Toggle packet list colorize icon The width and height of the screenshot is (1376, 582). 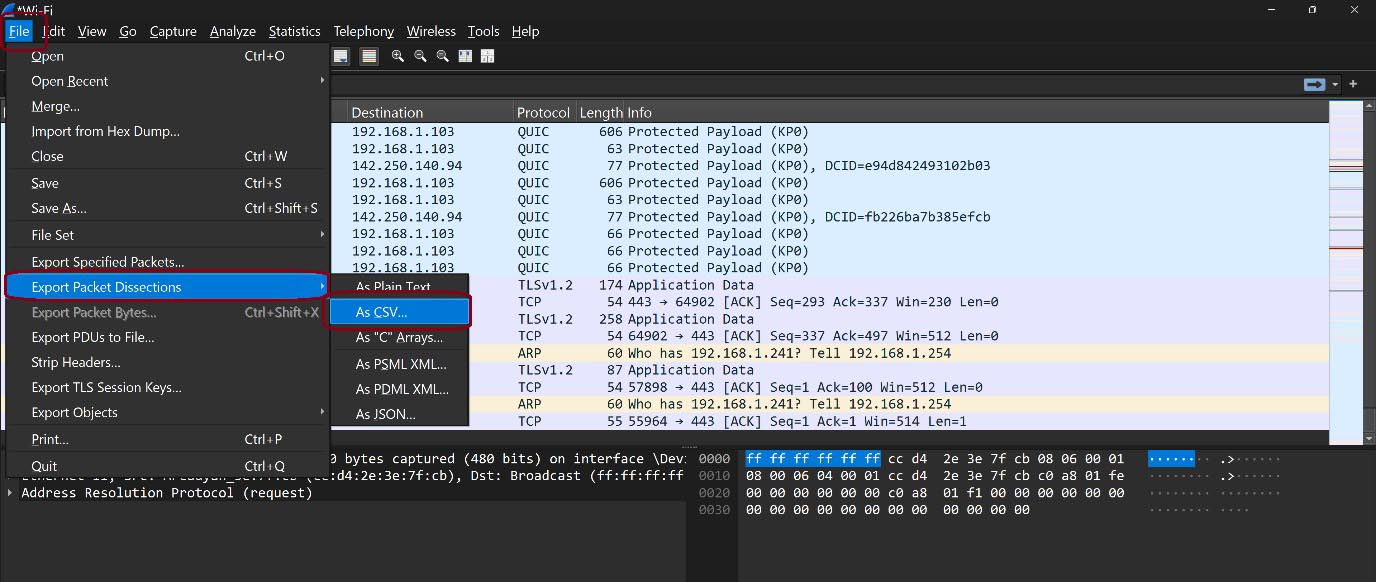click(x=369, y=56)
